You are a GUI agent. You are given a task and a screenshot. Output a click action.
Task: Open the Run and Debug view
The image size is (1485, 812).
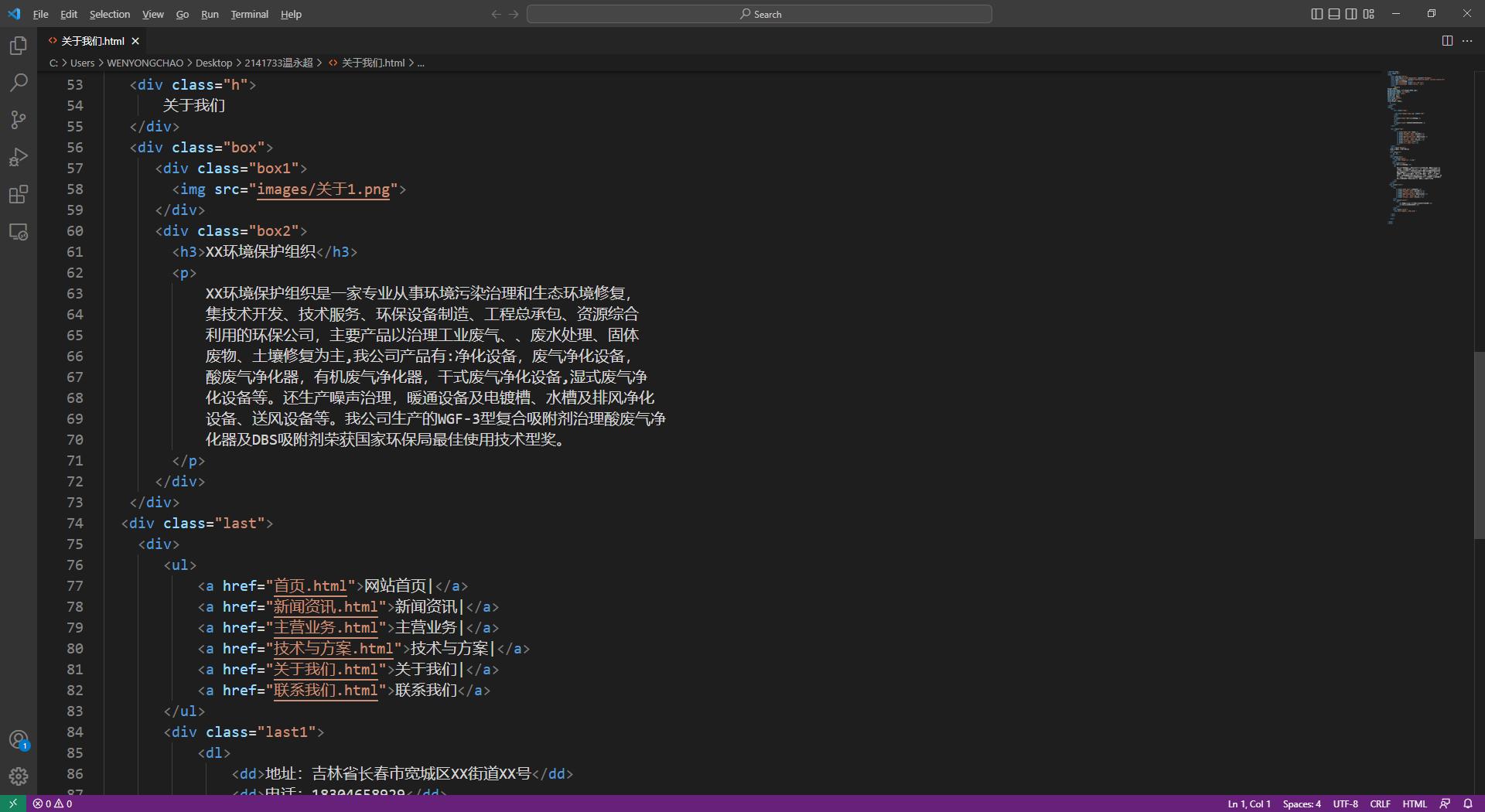pyautogui.click(x=18, y=157)
